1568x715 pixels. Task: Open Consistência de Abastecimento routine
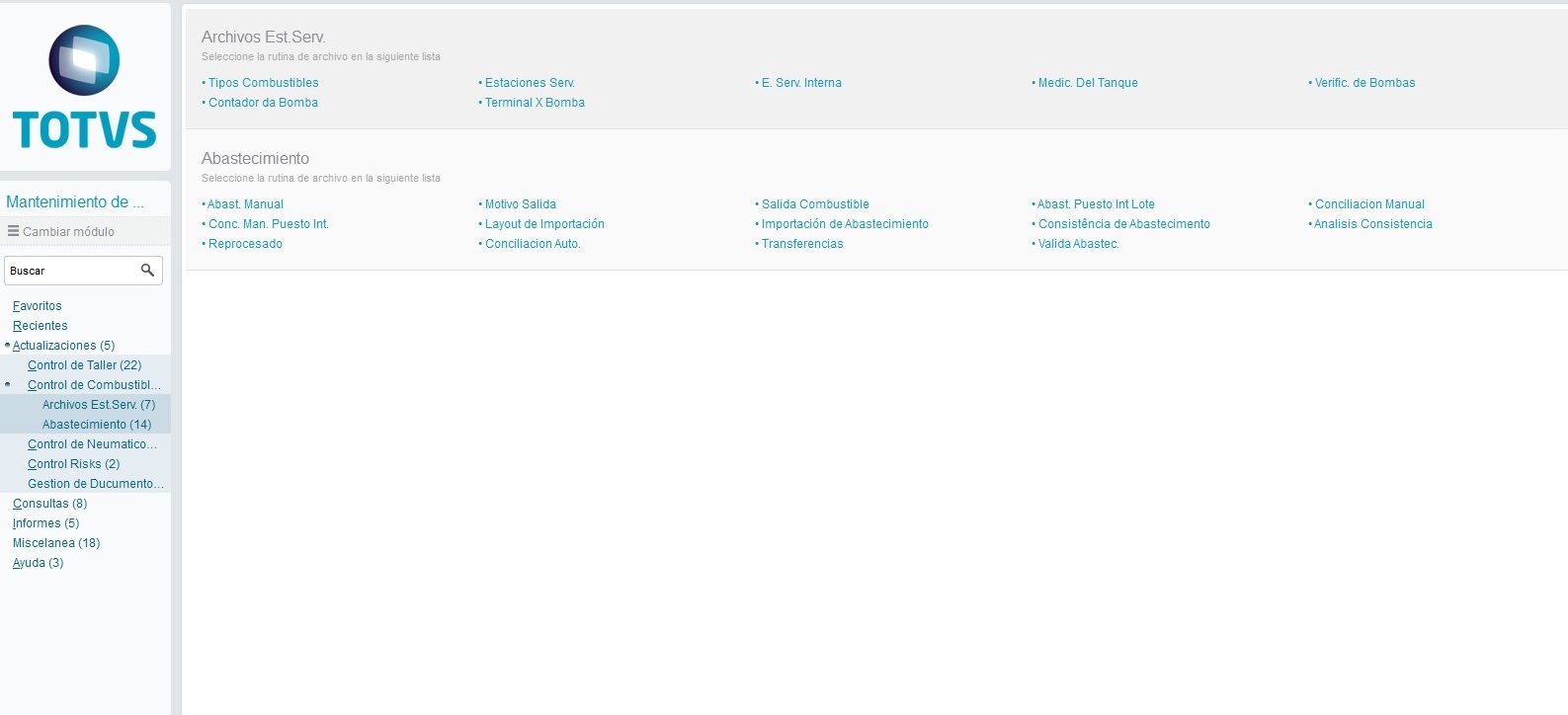tap(1123, 224)
